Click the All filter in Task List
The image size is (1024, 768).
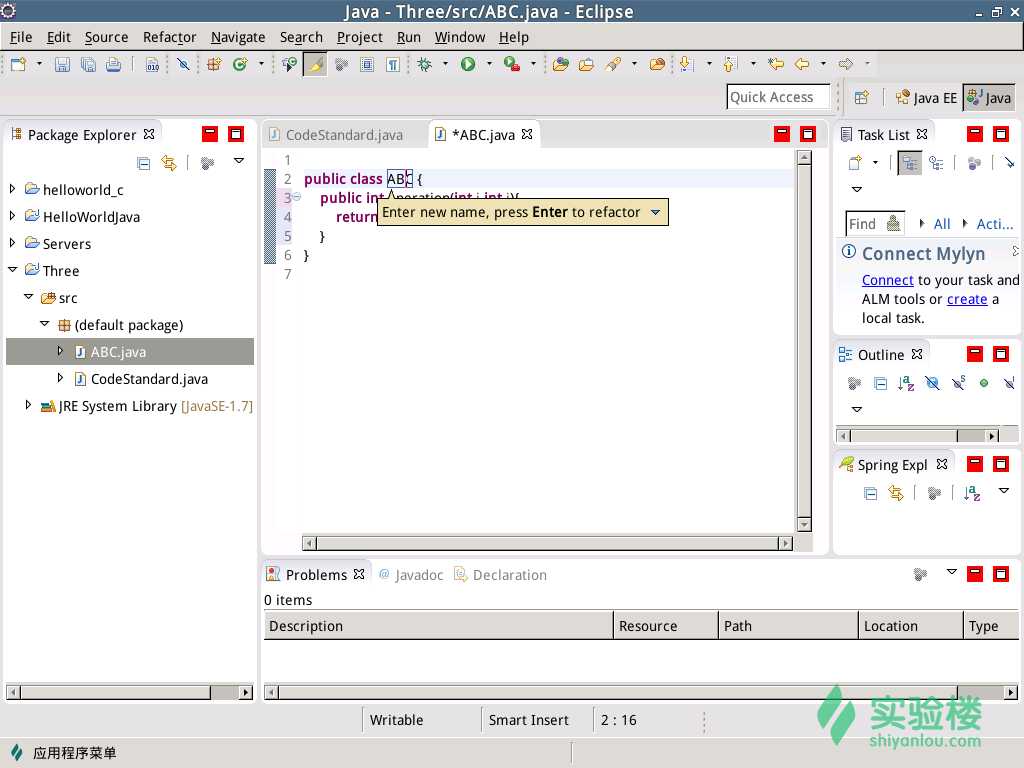point(942,224)
